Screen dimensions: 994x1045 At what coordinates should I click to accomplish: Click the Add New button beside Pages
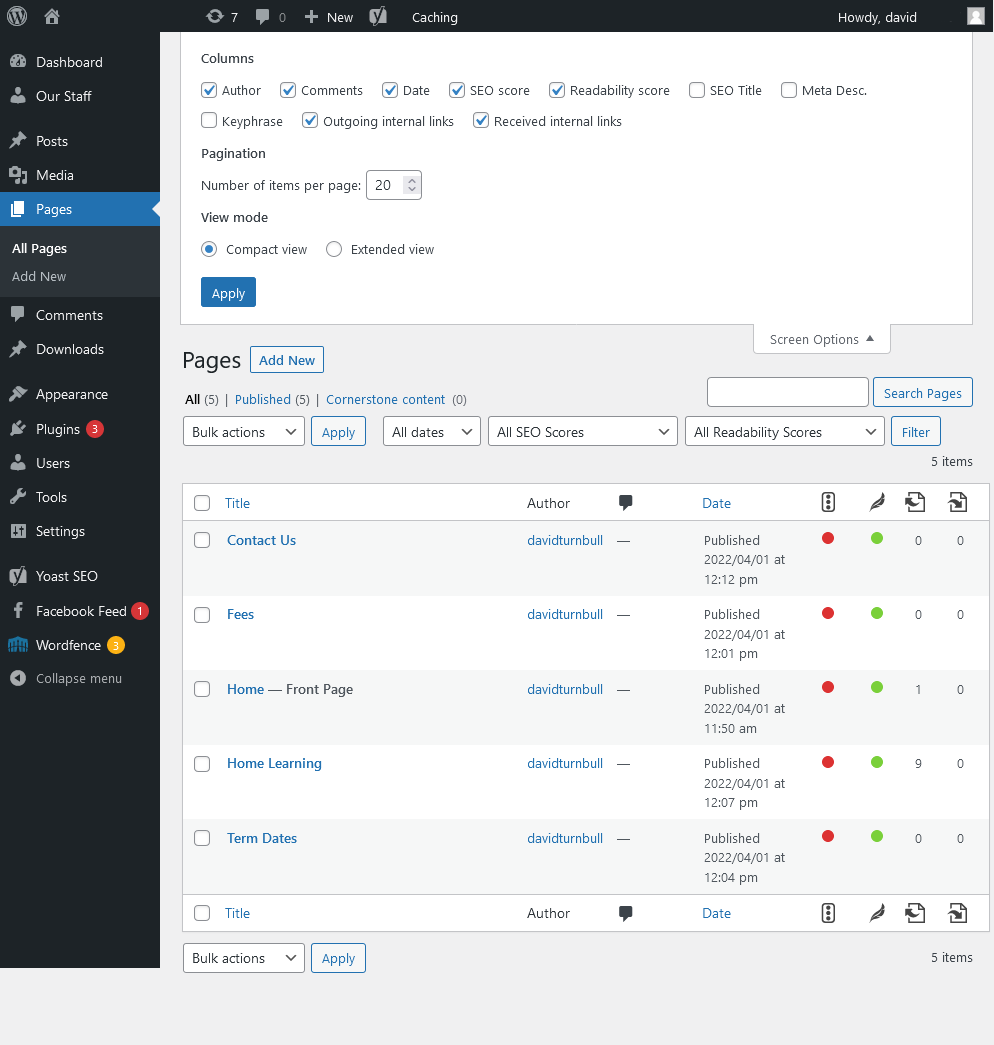click(287, 360)
